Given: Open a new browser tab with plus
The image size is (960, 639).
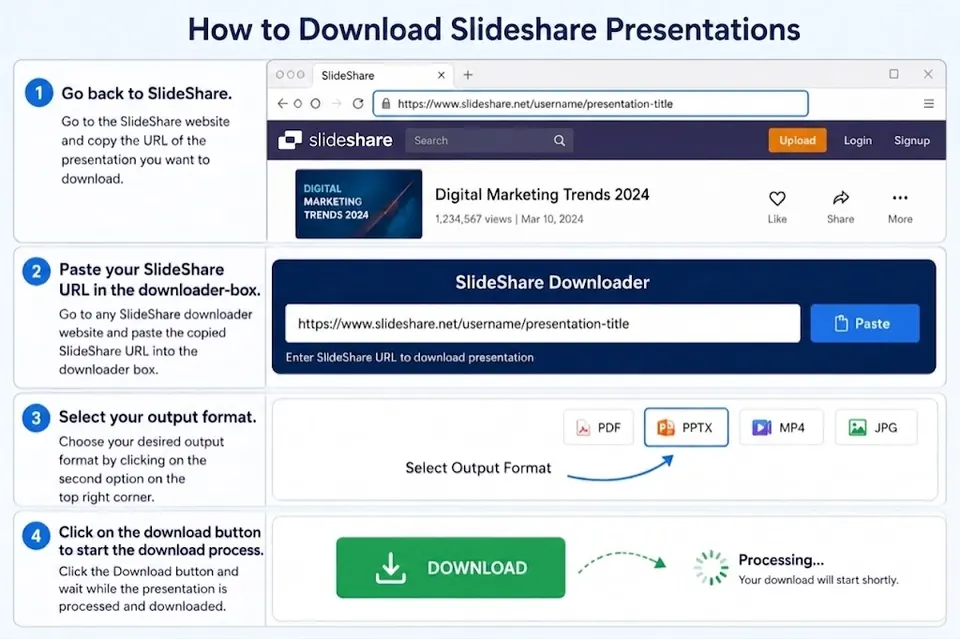Looking at the screenshot, I should point(468,75).
